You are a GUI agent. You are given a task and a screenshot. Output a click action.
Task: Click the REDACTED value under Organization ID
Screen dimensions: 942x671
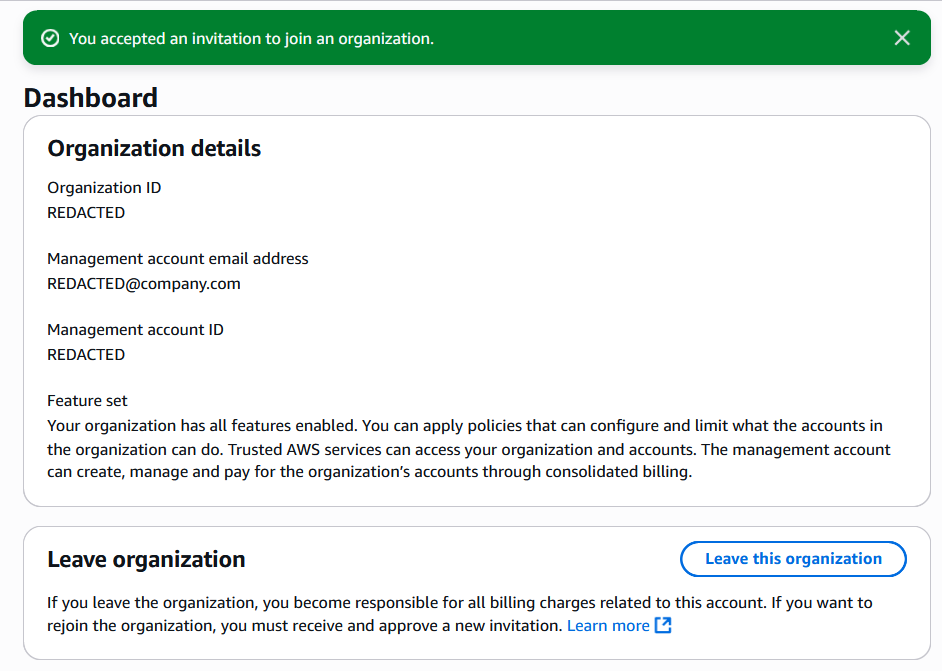click(x=86, y=213)
